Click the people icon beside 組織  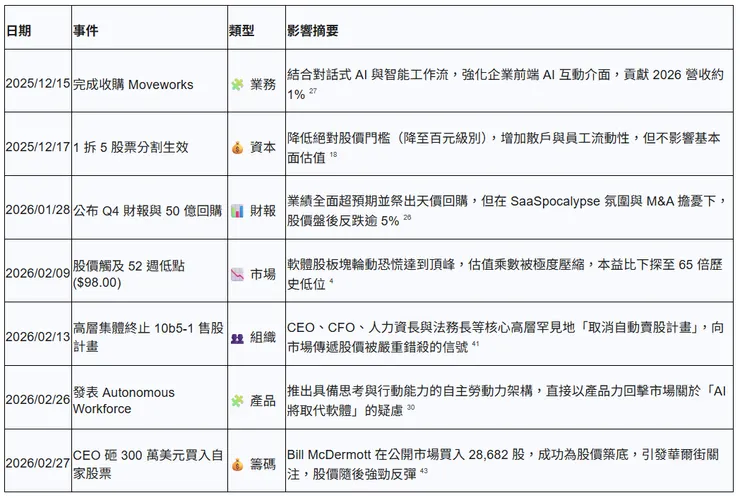tap(237, 338)
